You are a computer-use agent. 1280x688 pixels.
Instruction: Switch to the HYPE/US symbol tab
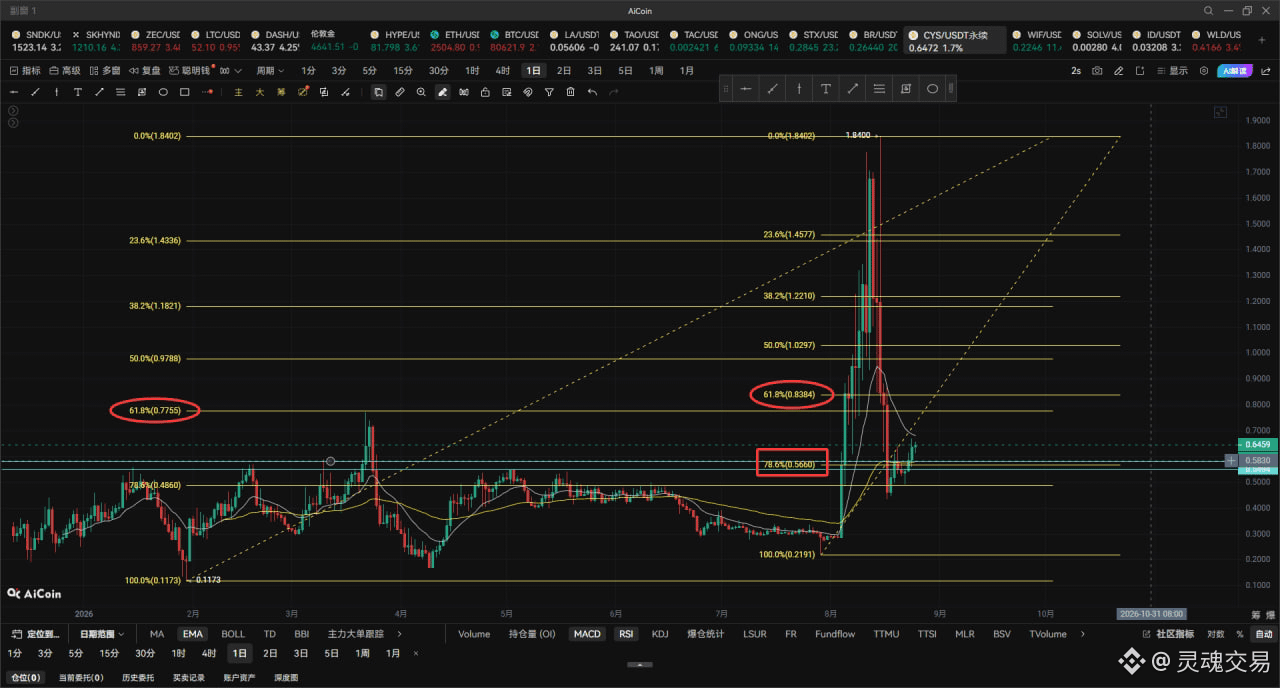394,40
